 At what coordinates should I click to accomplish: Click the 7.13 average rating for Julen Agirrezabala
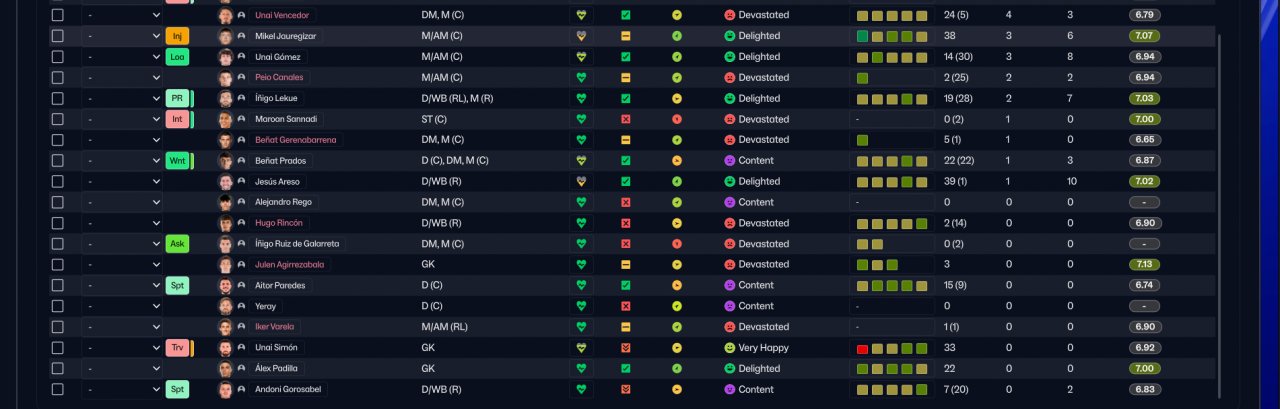[1144, 265]
